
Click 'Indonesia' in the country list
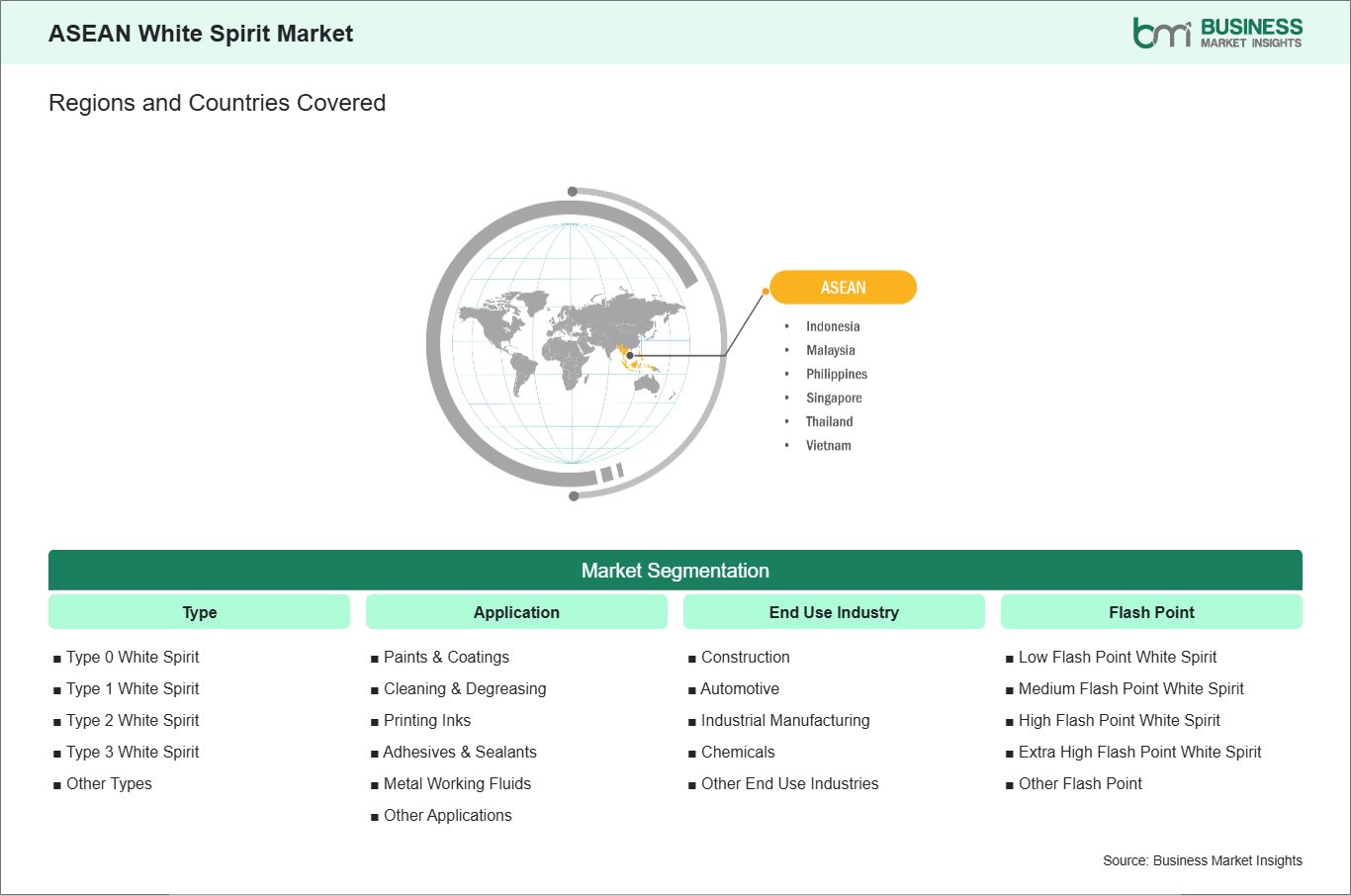[833, 326]
